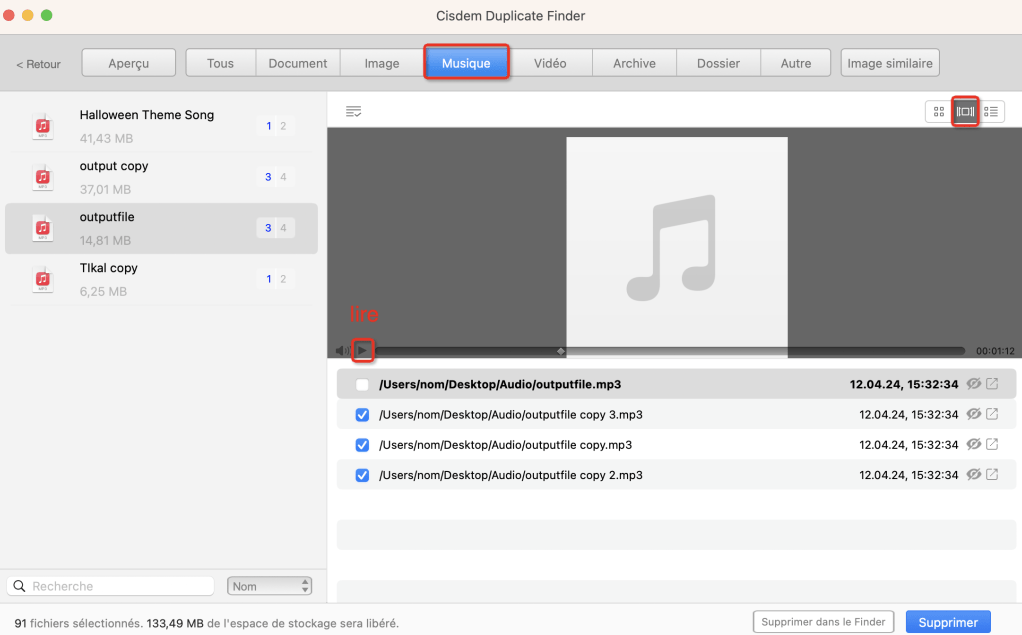Uncheck outputfile copy 3.mp3 checkbox
1022x635 pixels.
point(362,415)
